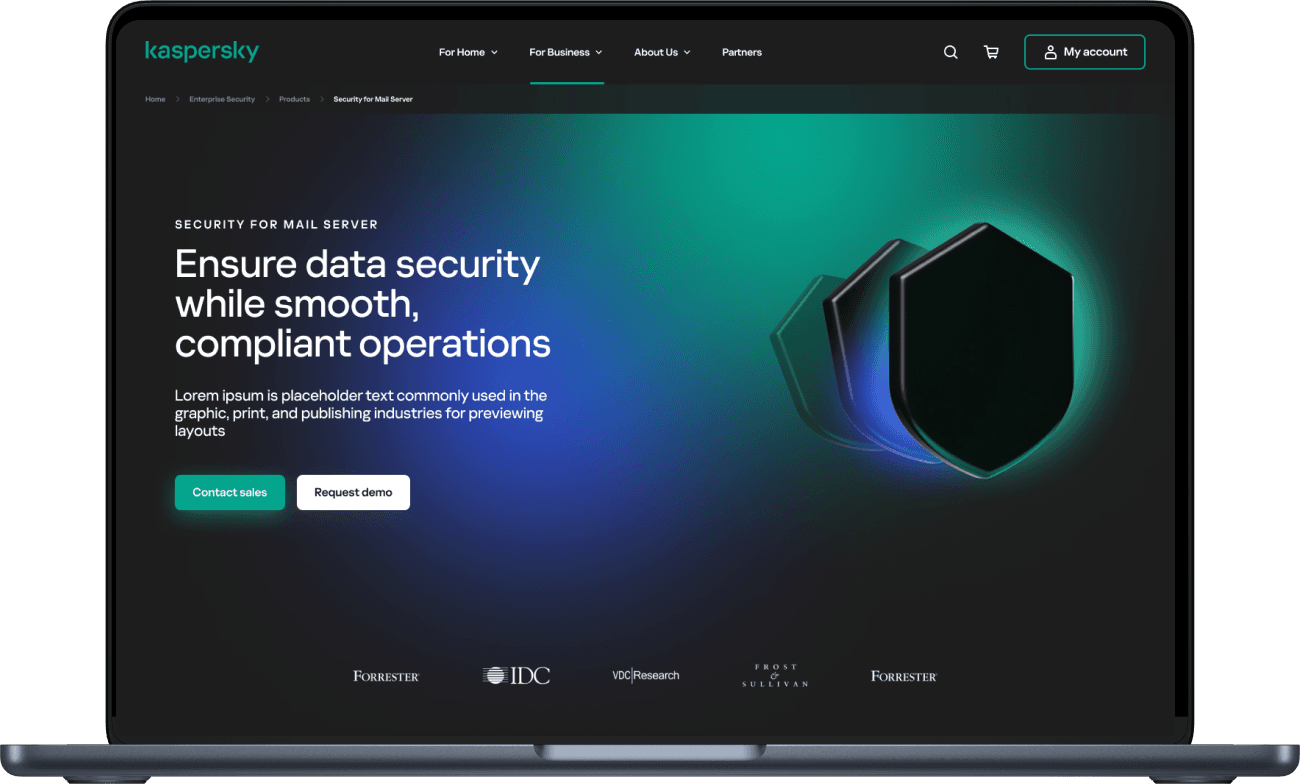Click the VDC Research logo
The image size is (1300, 784).
[645, 676]
